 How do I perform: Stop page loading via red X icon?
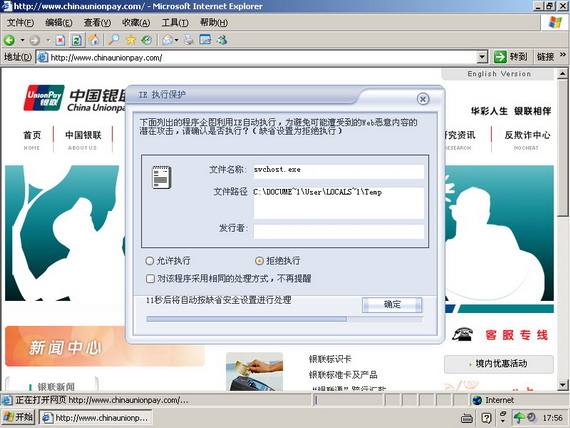click(x=60, y=40)
